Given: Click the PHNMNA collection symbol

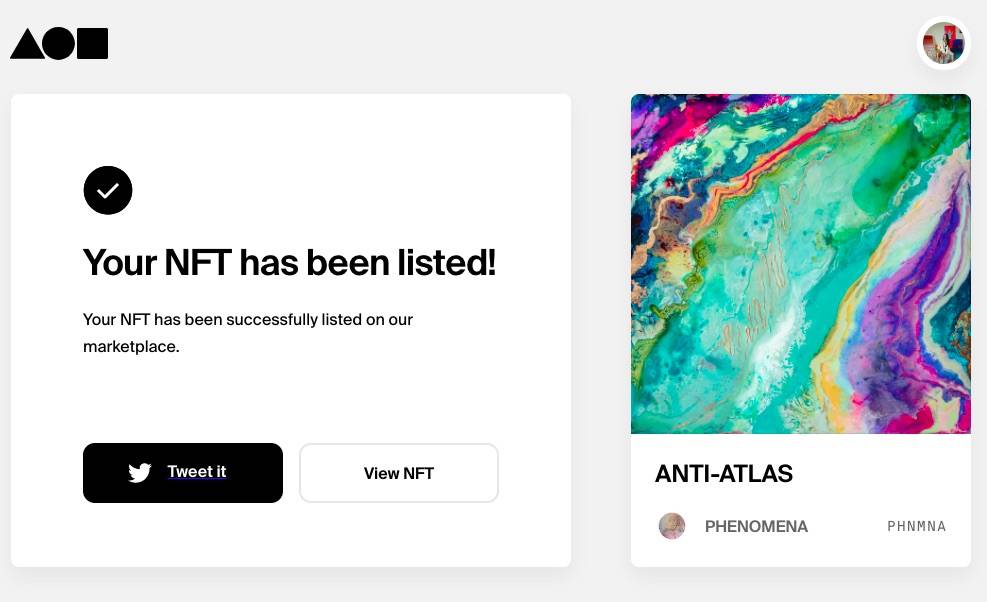Looking at the screenshot, I should tap(916, 526).
